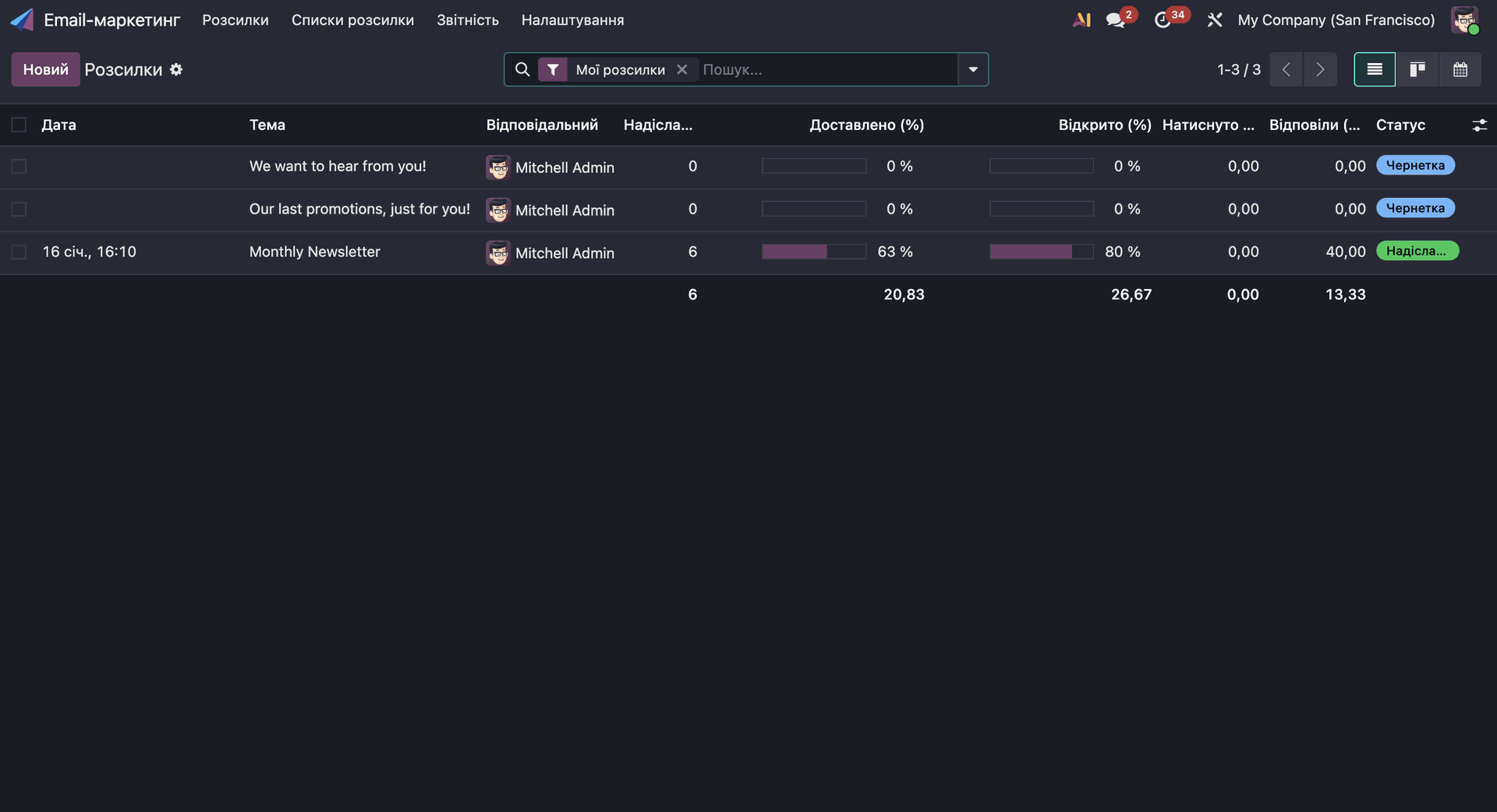Open the Звітність menu

pos(467,20)
